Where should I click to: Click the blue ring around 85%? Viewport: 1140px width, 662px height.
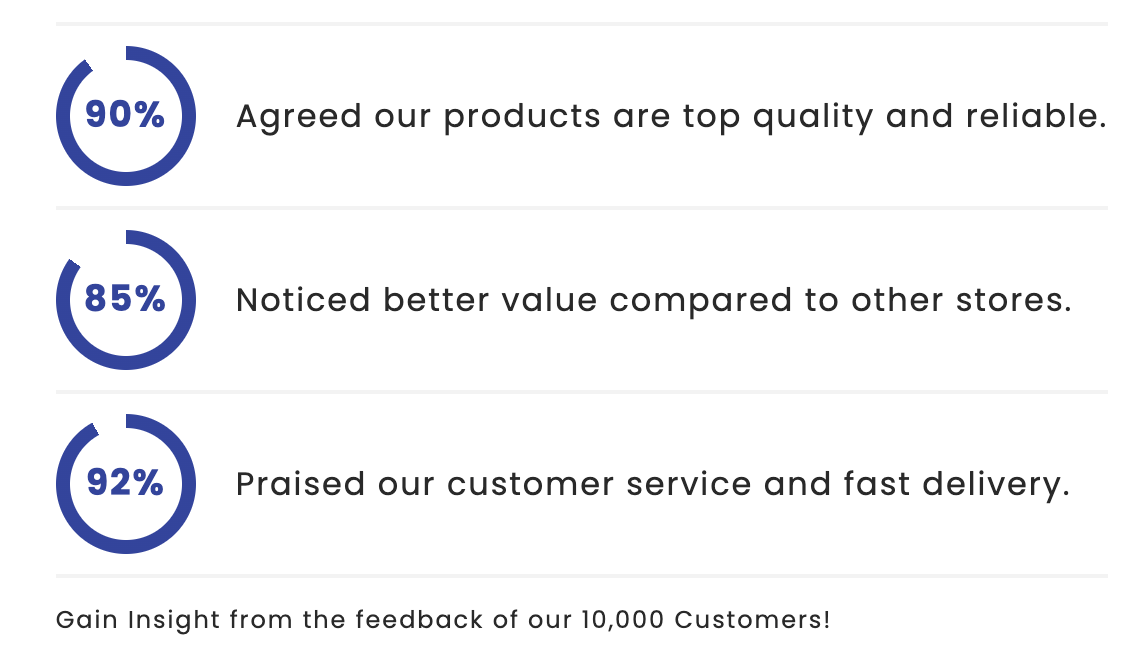coord(126,363)
